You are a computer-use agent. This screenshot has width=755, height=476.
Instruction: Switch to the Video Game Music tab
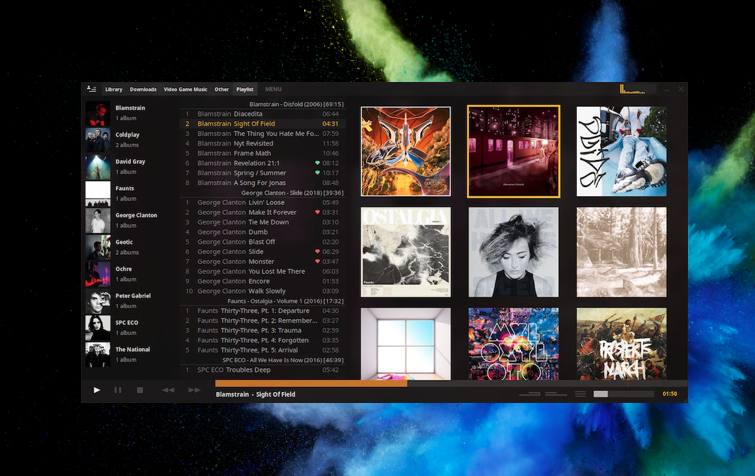[x=185, y=89]
